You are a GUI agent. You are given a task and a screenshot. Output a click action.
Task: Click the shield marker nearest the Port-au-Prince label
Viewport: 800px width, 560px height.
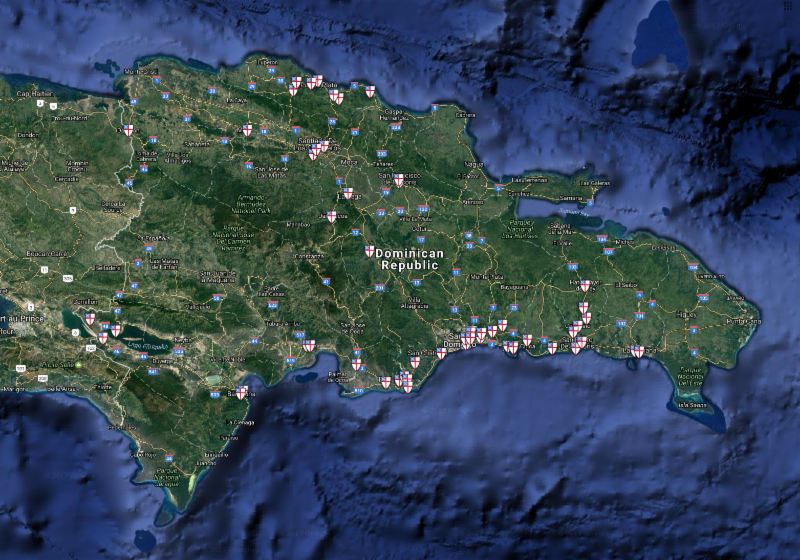90,319
